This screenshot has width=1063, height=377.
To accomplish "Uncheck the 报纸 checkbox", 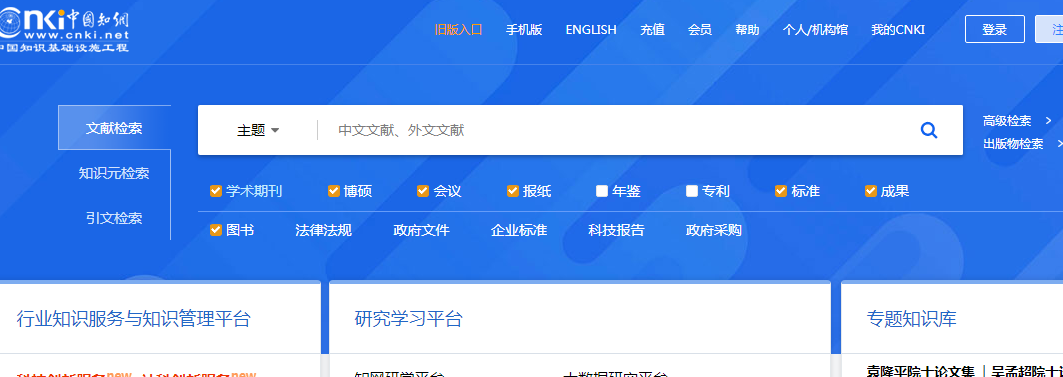I will click(x=513, y=191).
